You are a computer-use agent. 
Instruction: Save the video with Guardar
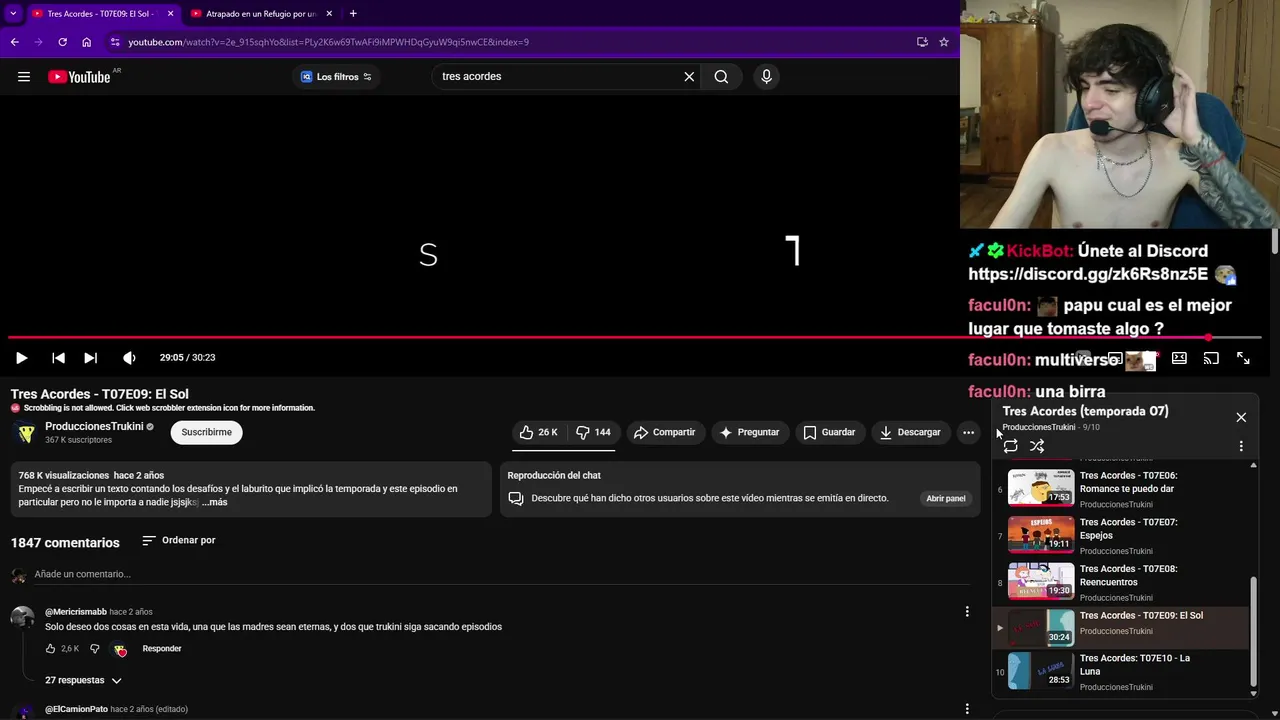pyautogui.click(x=829, y=432)
